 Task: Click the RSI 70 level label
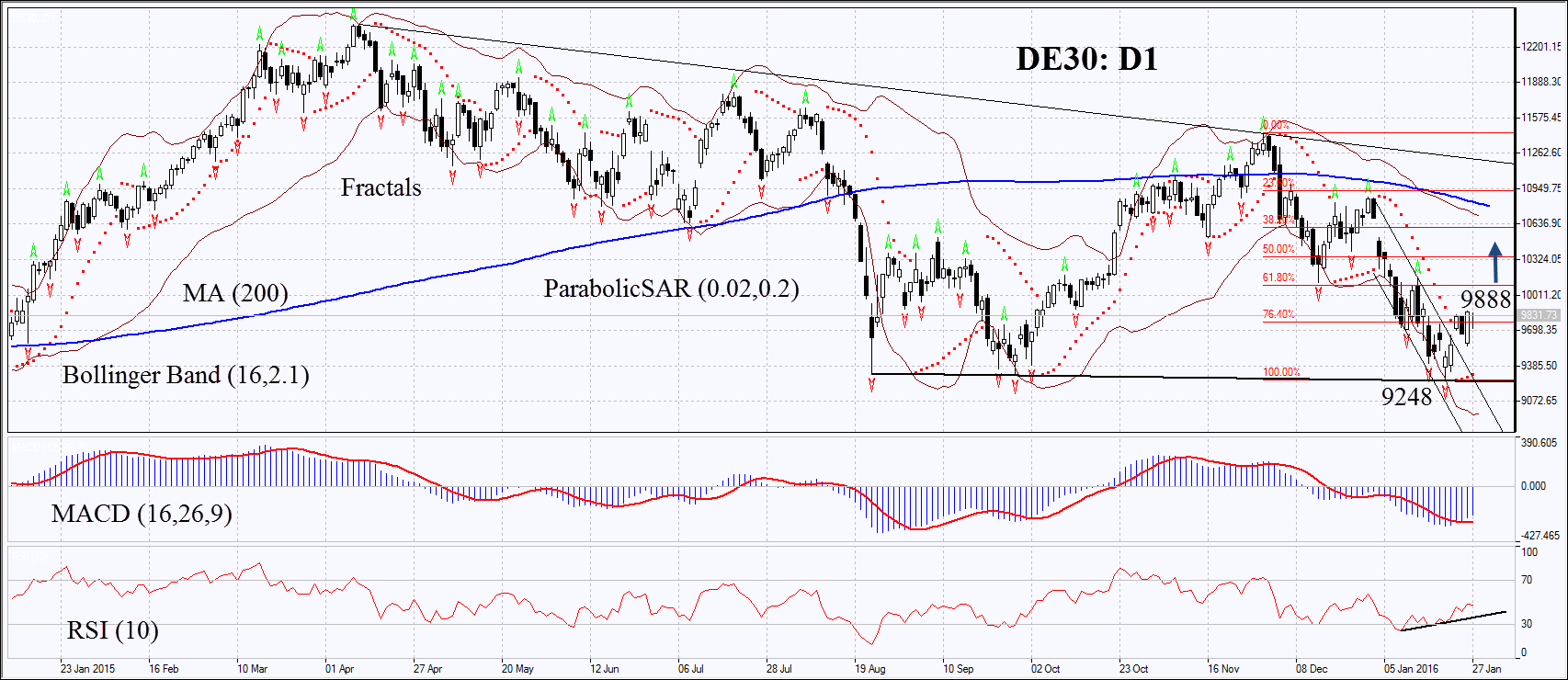pos(1527,580)
